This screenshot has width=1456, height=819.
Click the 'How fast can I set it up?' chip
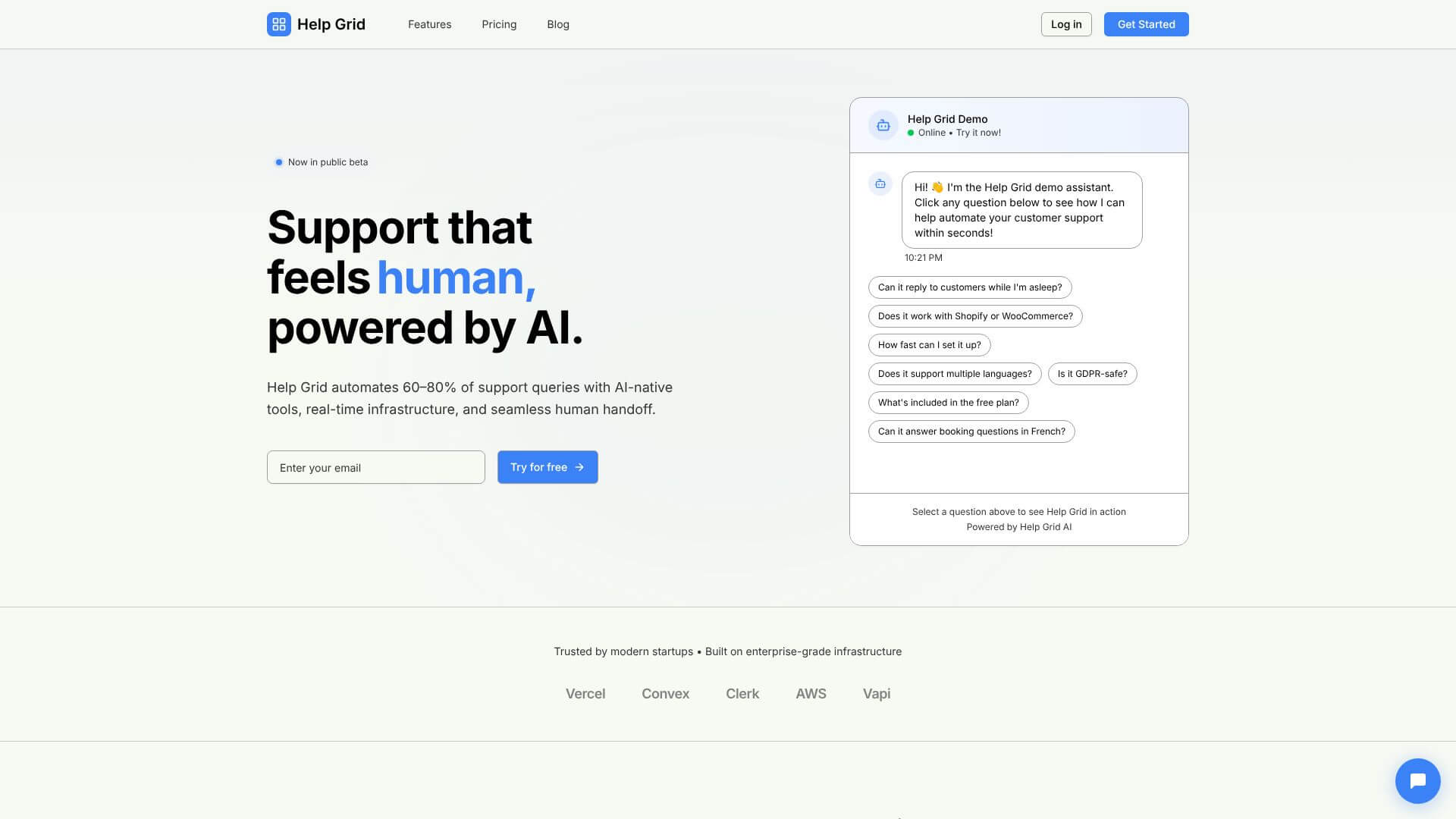929,345
